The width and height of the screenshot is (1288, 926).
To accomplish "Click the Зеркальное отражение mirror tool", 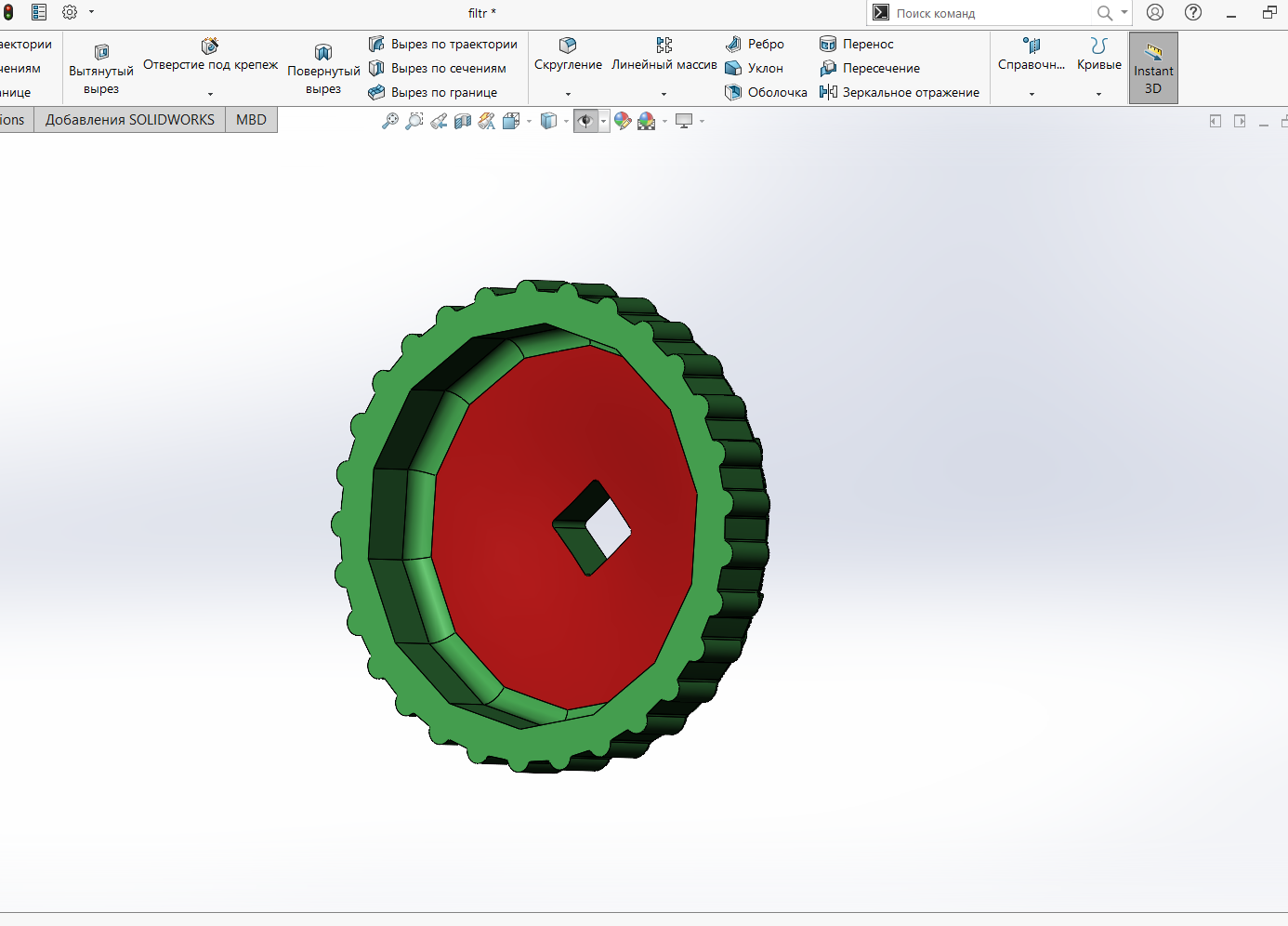I will click(900, 92).
